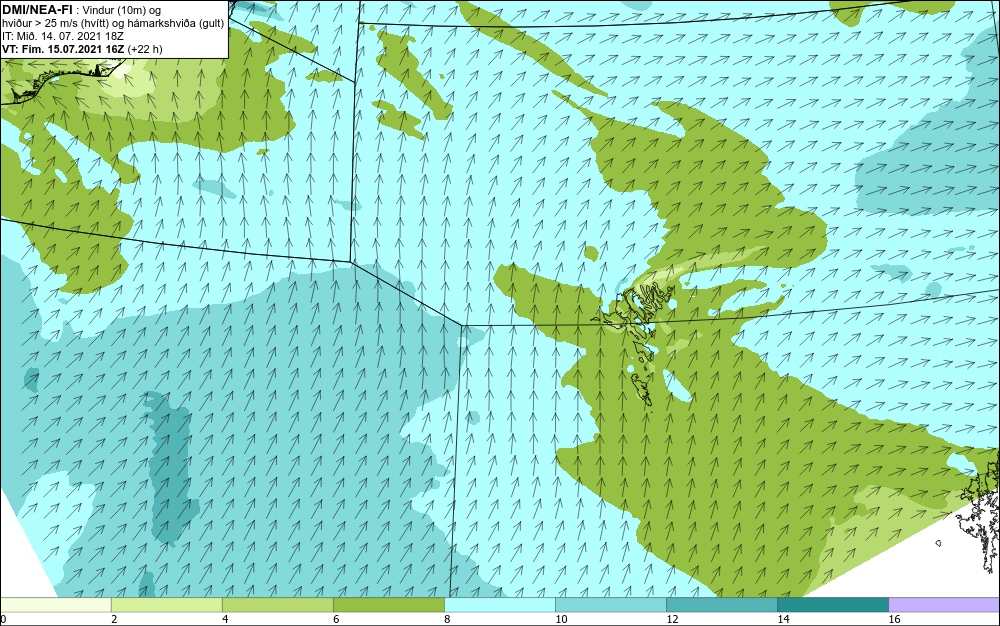This screenshot has height=626, width=1000.
Task: Click the legend scale label '6'
Action: point(336,619)
